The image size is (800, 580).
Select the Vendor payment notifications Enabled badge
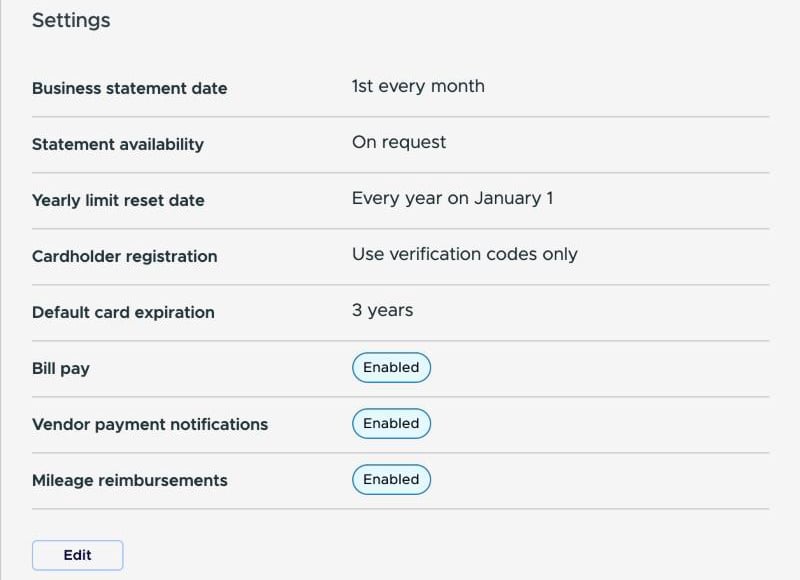(391, 423)
